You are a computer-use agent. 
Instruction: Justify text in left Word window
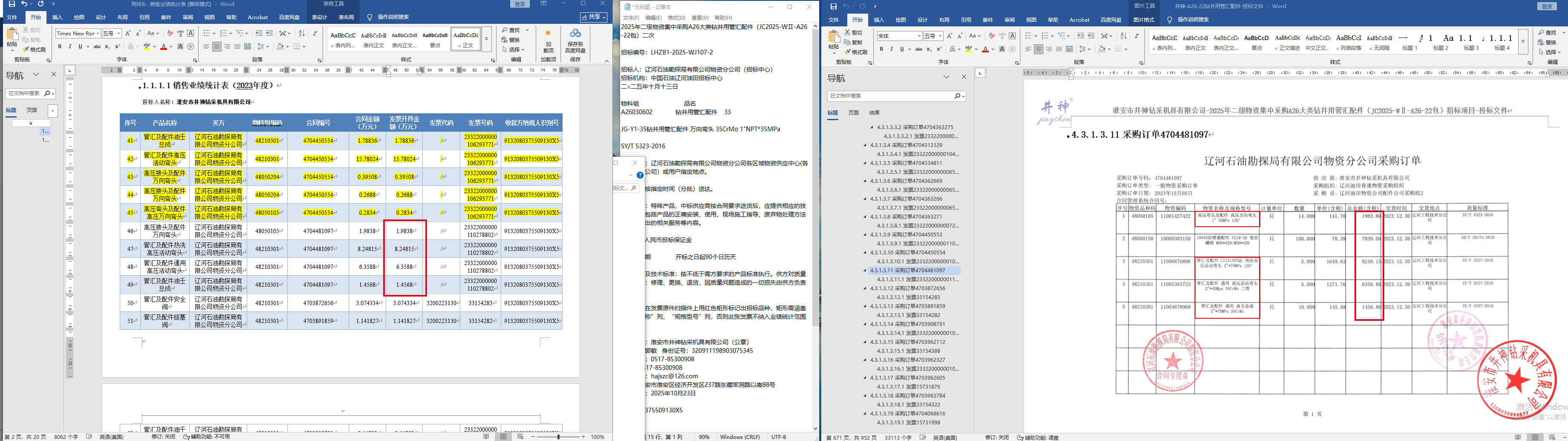pos(237,47)
